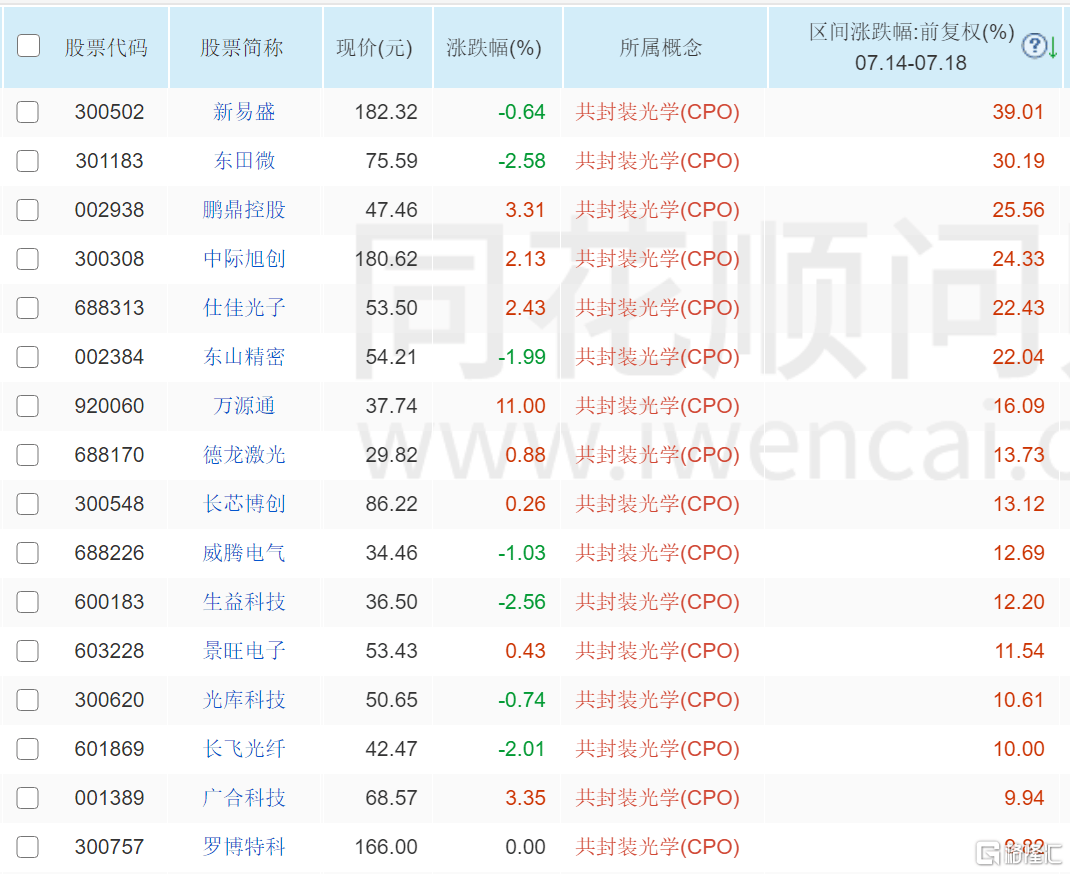Image resolution: width=1070 pixels, height=874 pixels.
Task: Select the checkbox next to 罗博特科
Action: coord(27,847)
